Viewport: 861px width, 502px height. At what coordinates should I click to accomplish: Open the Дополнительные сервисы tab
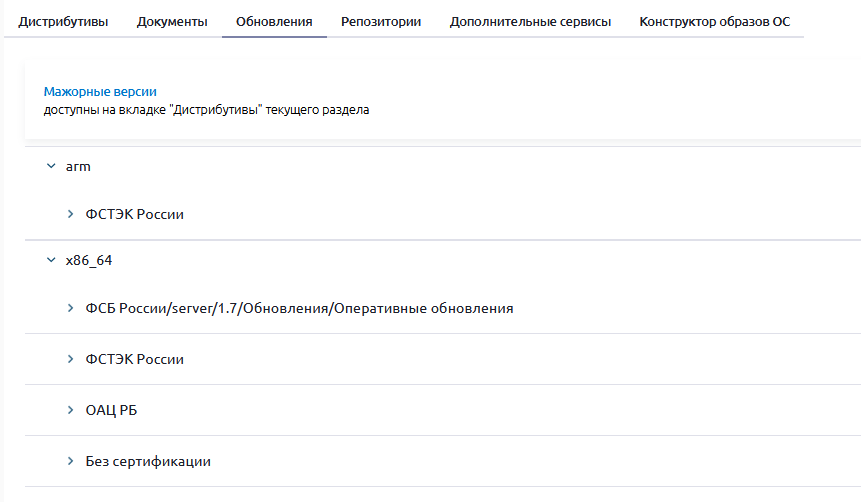click(530, 21)
